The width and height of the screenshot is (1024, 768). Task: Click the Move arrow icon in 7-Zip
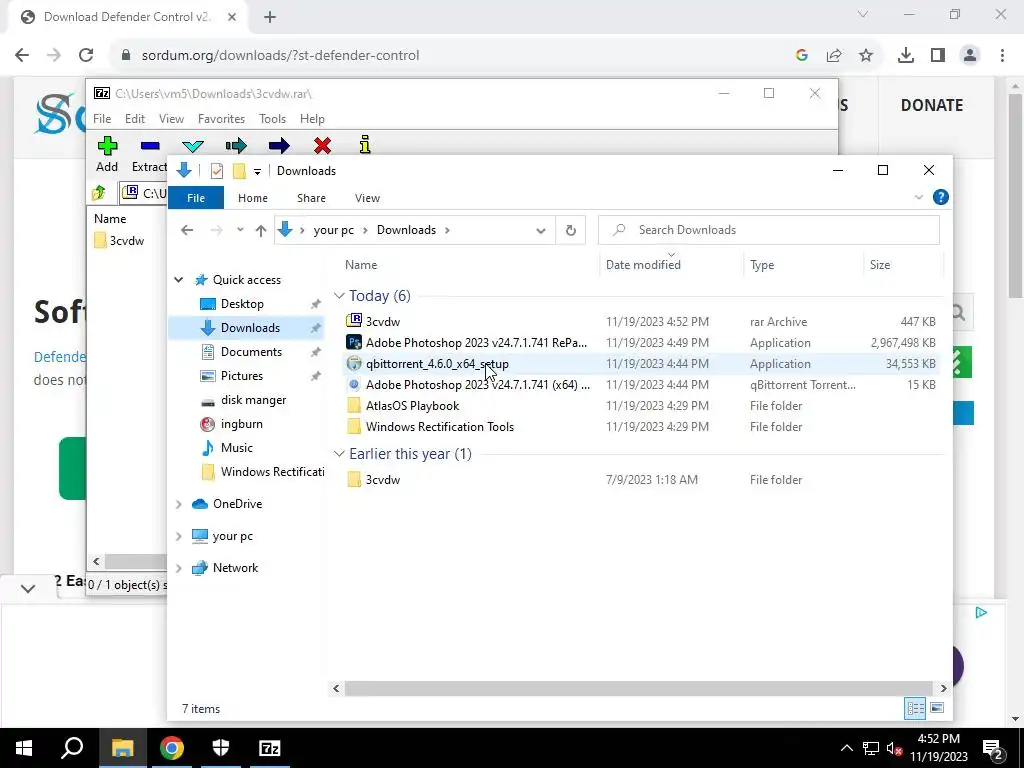[279, 146]
